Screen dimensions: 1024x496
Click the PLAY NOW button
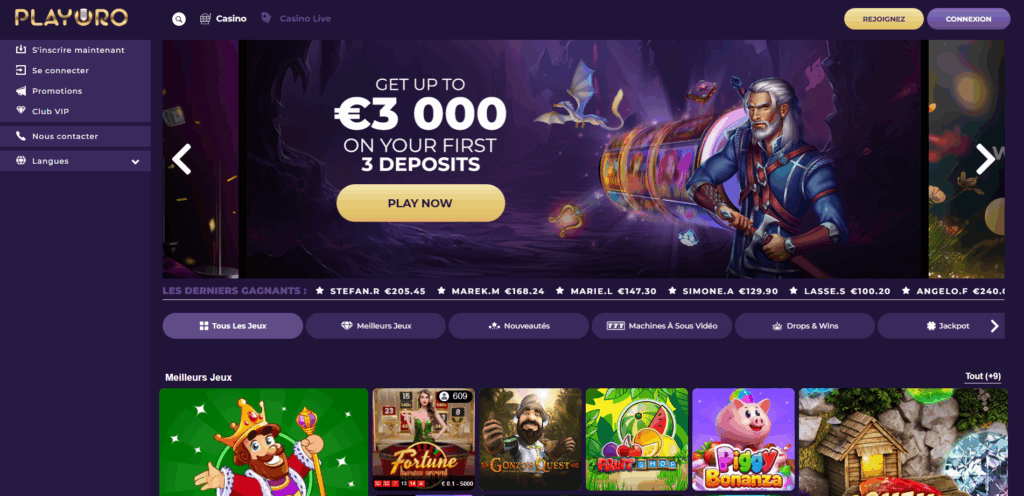[421, 203]
